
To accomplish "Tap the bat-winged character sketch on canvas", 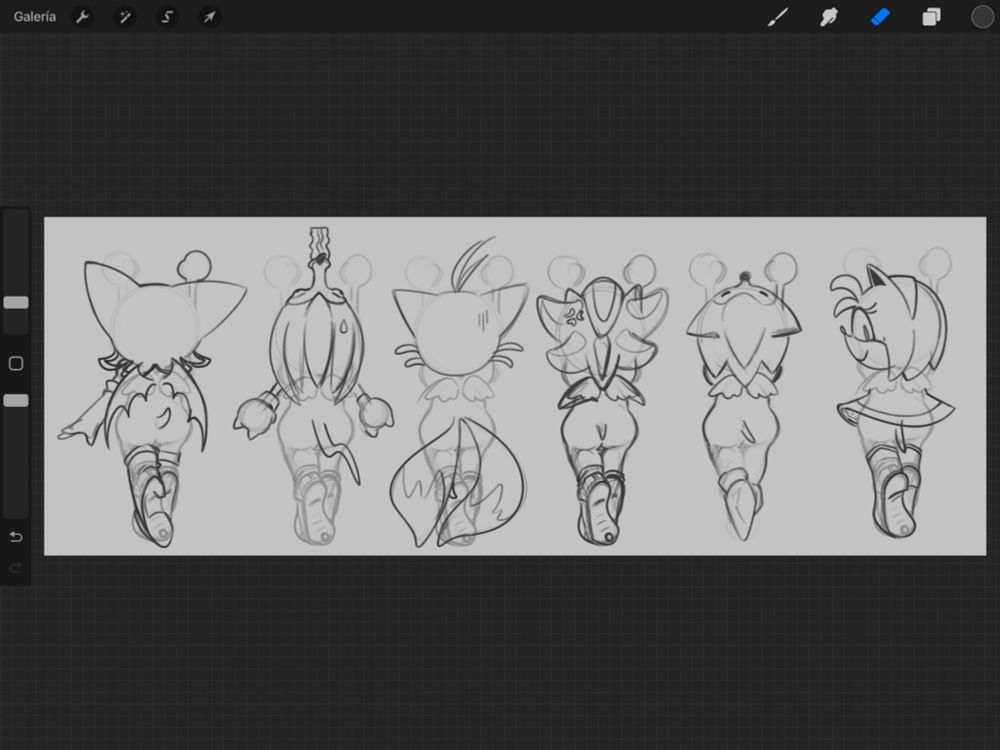I will (x=152, y=399).
